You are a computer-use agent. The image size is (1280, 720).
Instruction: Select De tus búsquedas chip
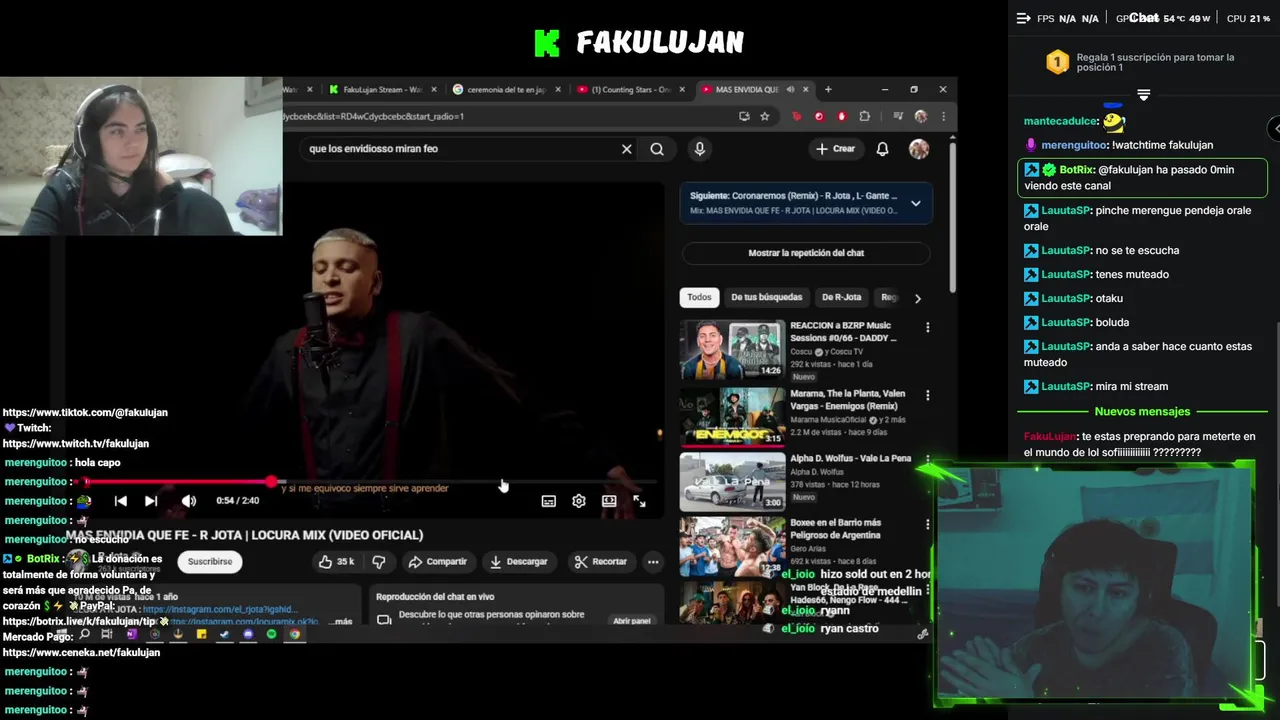point(766,297)
